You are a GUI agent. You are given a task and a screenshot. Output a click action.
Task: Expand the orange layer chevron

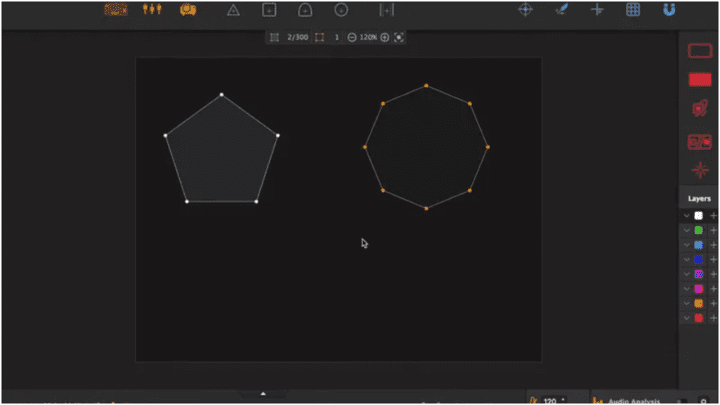[686, 303]
